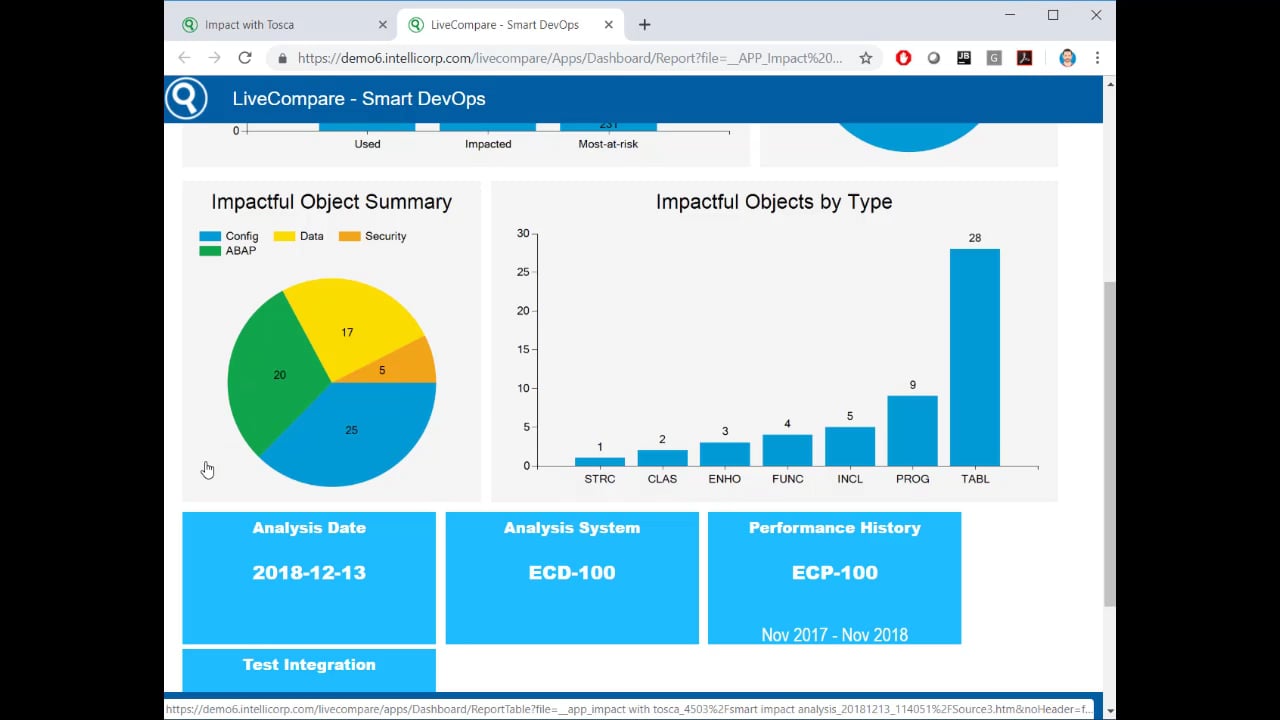Reload the page with refresh icon
This screenshot has width=1280, height=720.
tap(245, 58)
